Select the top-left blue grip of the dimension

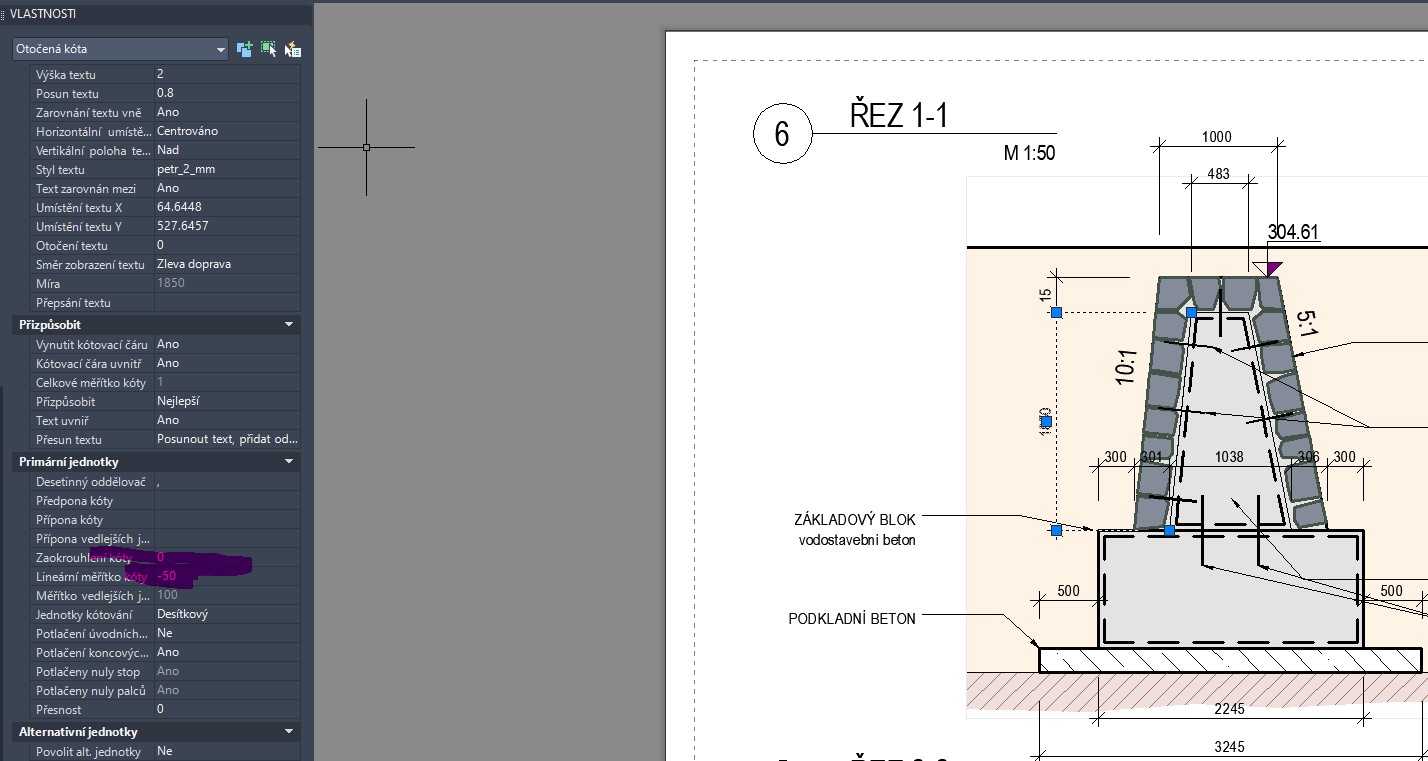pyautogui.click(x=1056, y=313)
